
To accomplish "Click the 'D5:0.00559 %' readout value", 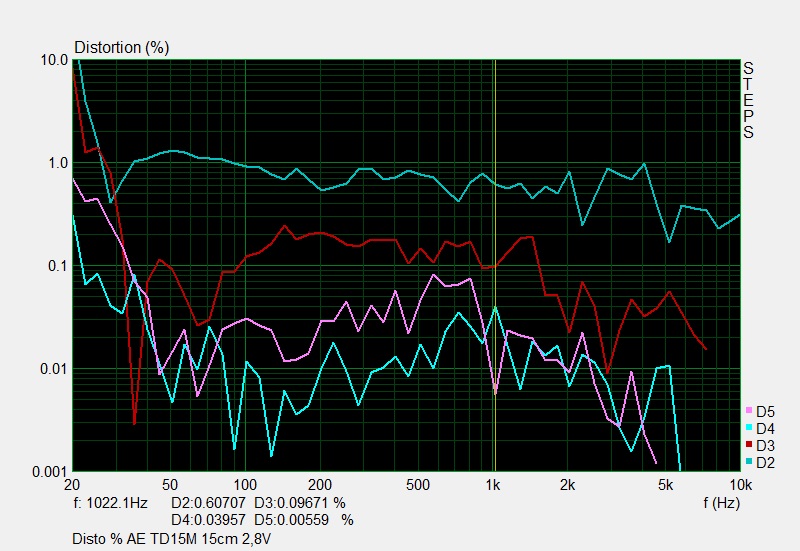I will pyautogui.click(x=304, y=520).
